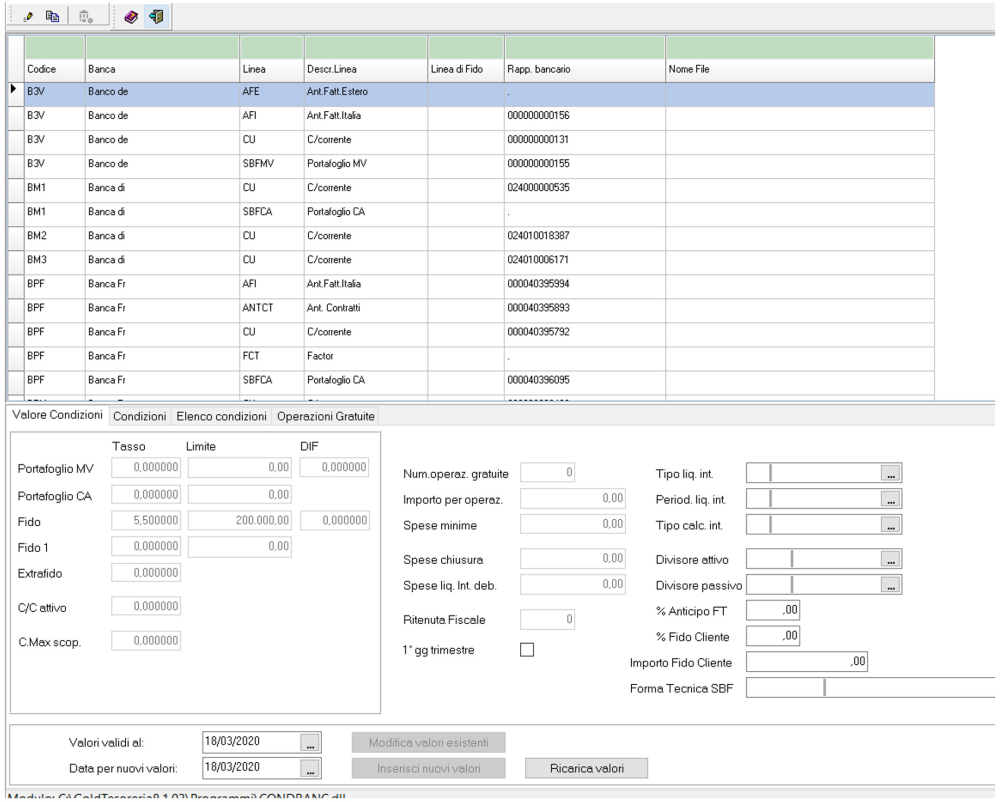Switch to the Condizioni tab
Image resolution: width=1000 pixels, height=802 pixels.
(141, 416)
